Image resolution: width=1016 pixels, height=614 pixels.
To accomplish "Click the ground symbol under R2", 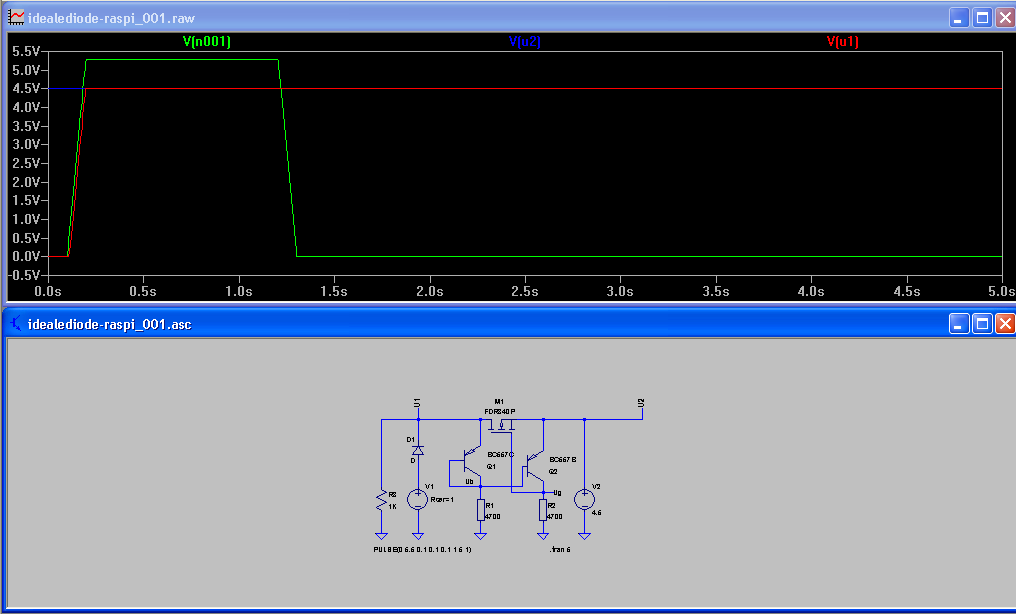I will tap(543, 536).
